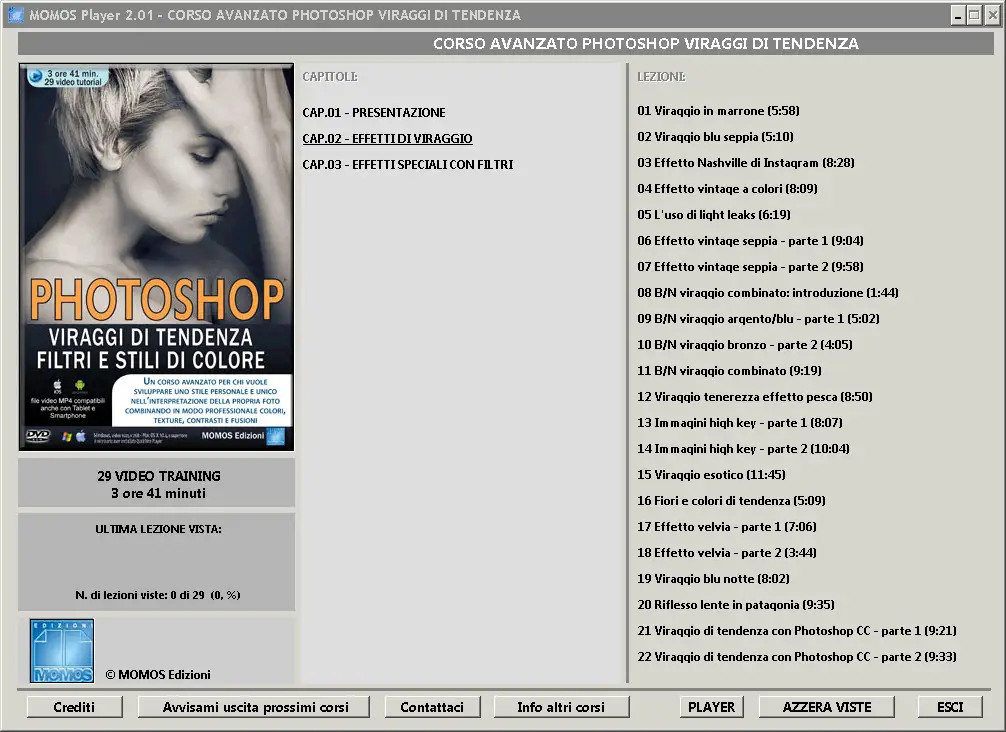Image resolution: width=1006 pixels, height=732 pixels.
Task: Close the MOMOS Player window
Action: (992, 15)
